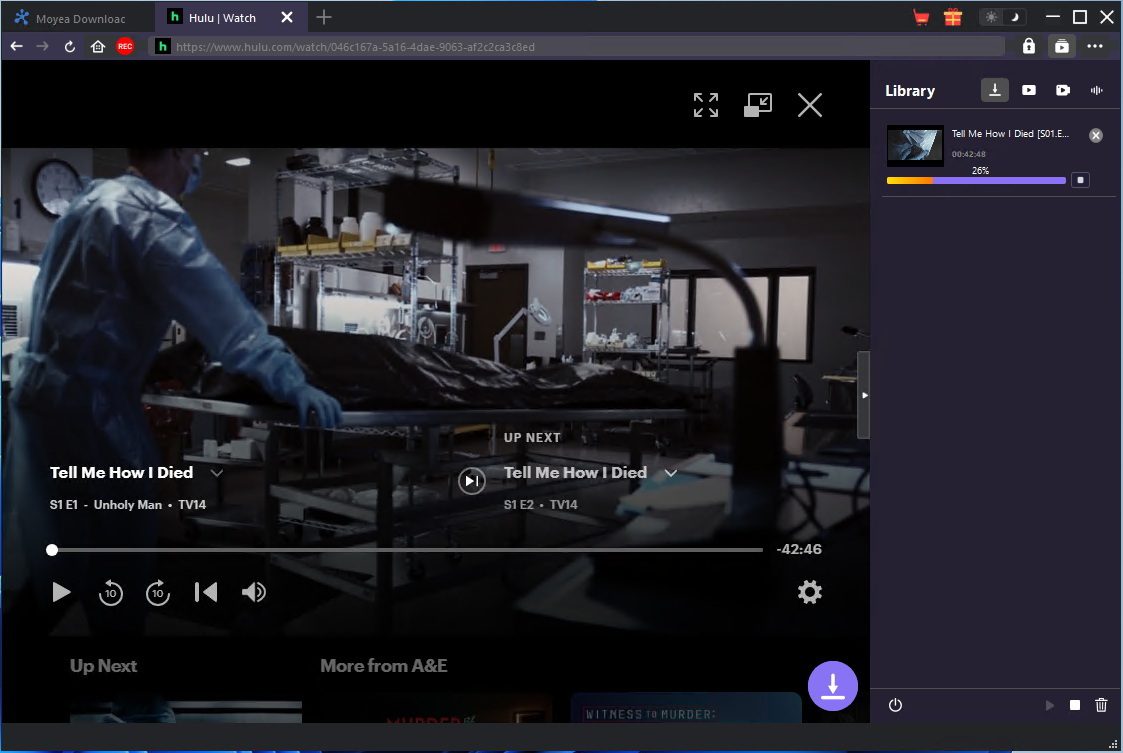1123x753 pixels.
Task: Open the Hulu player settings gear
Action: click(809, 592)
